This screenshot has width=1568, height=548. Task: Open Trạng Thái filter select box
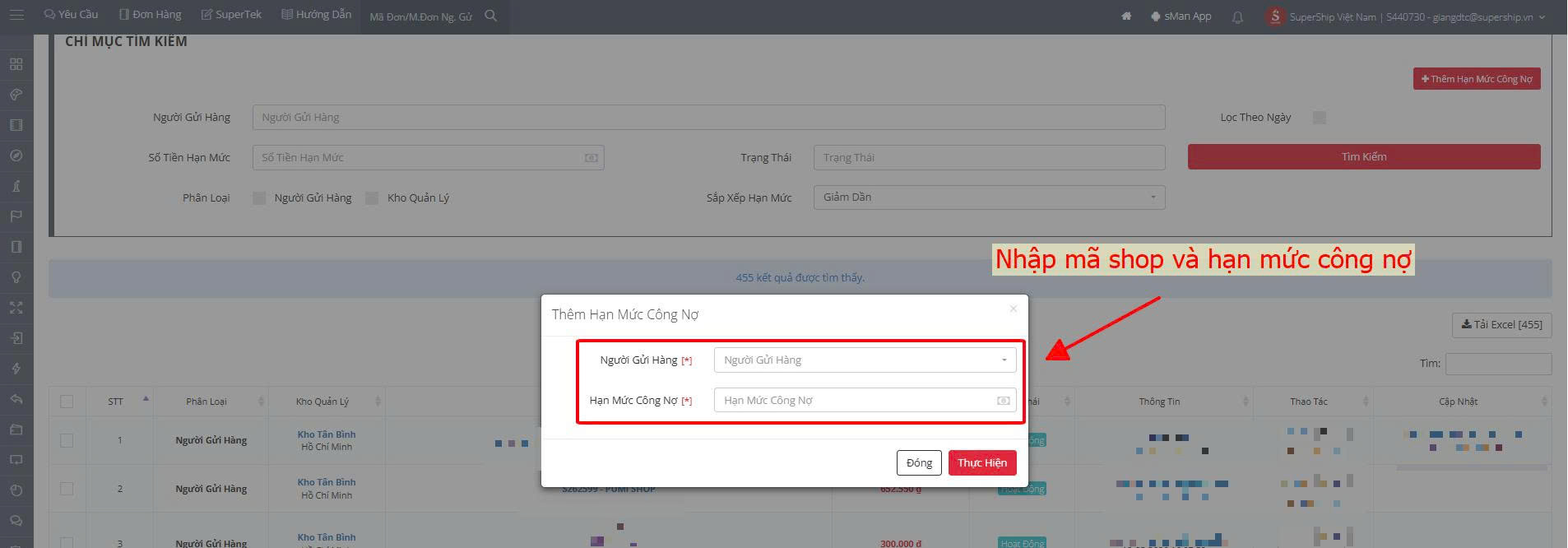[989, 157]
